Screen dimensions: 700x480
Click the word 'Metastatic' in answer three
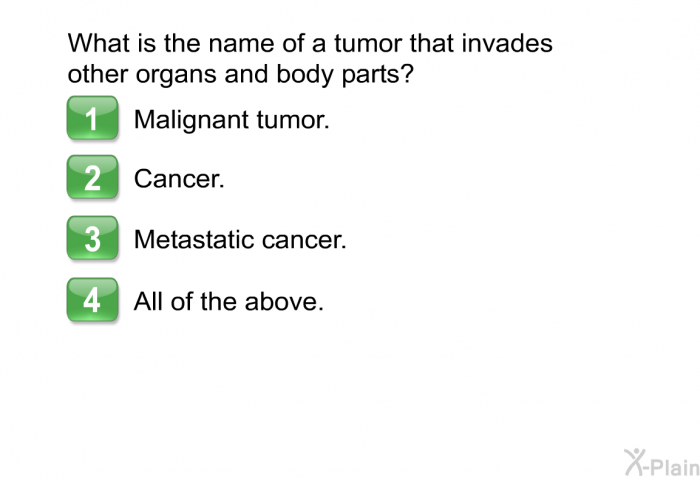(x=194, y=239)
